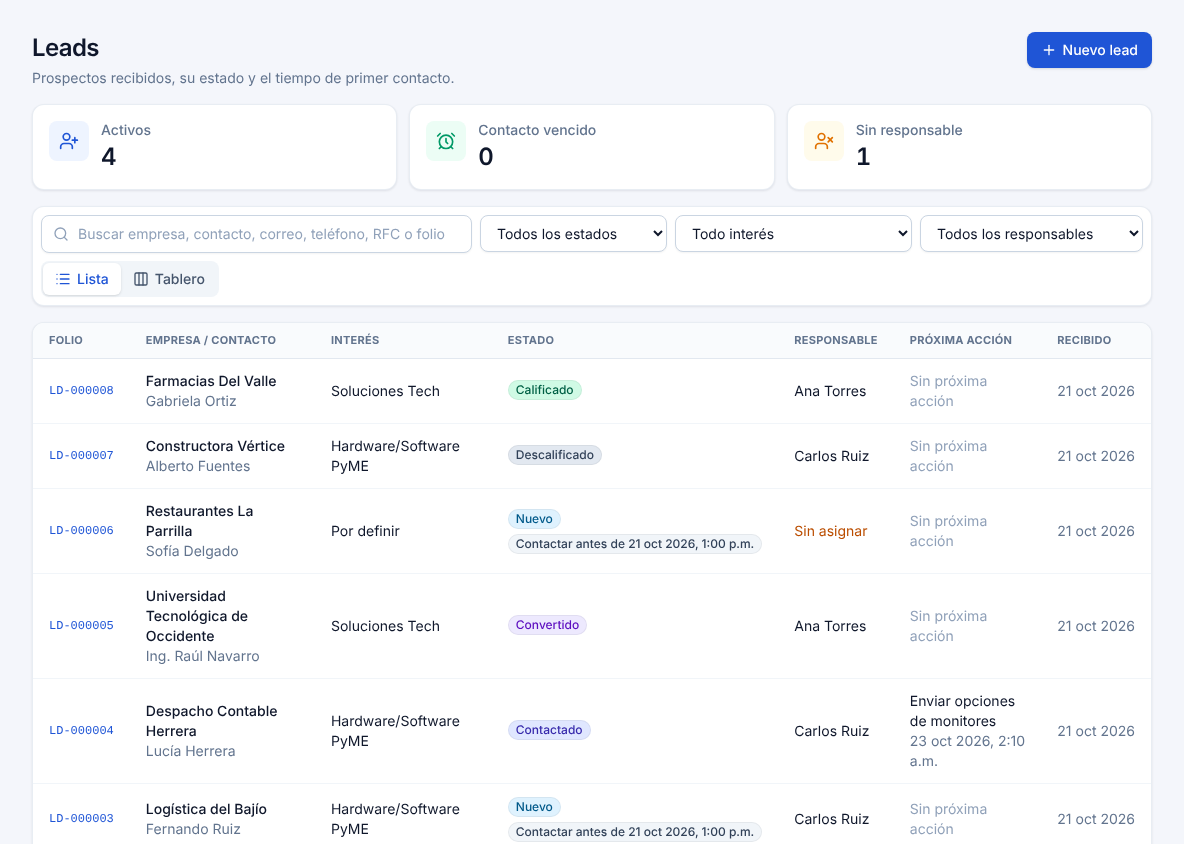Click the Contacto vencido alarm clock icon

[446, 141]
